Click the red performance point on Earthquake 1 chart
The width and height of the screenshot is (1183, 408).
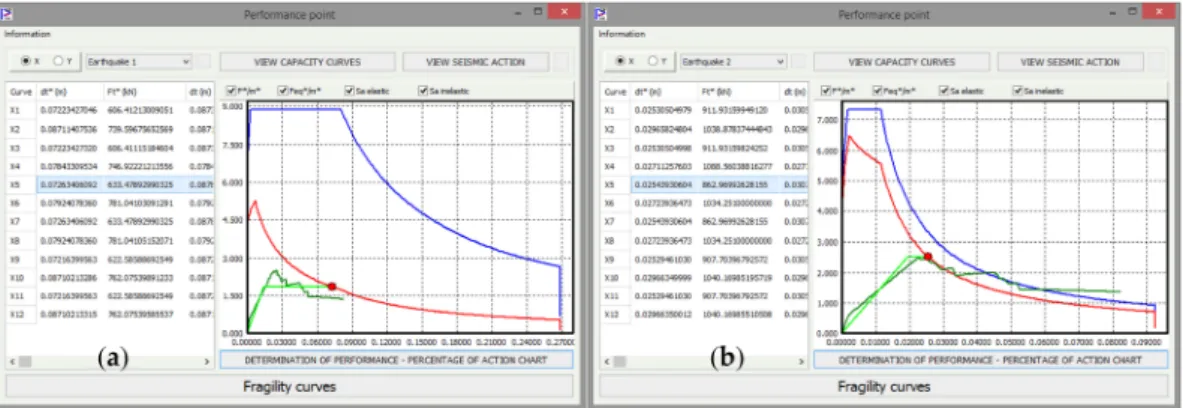click(332, 287)
